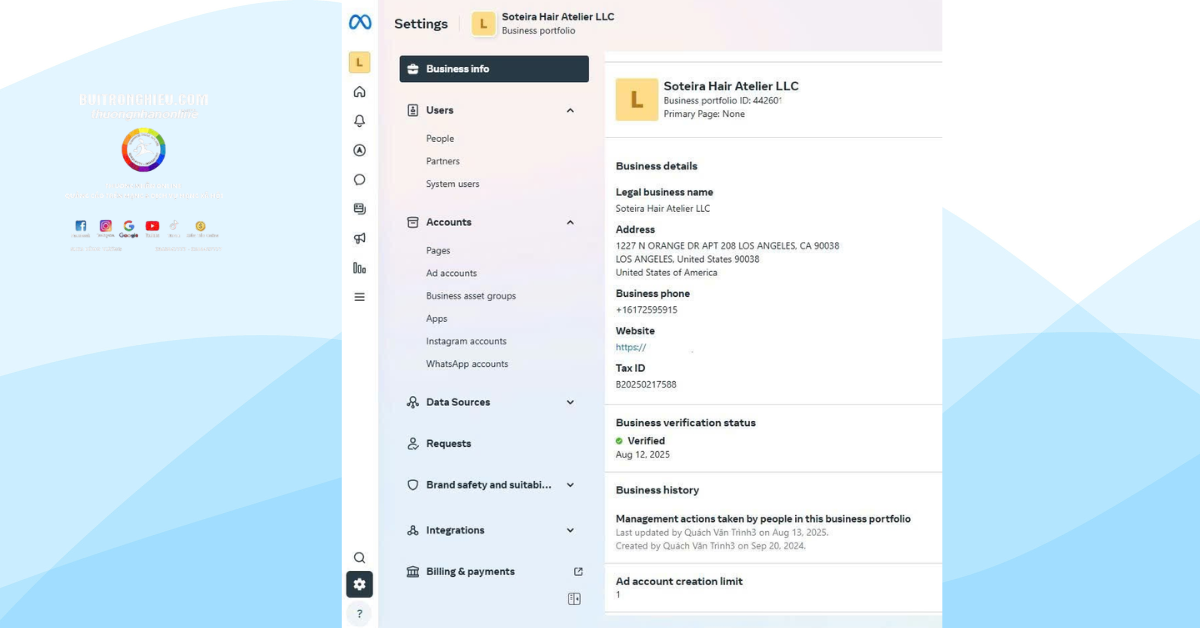Image resolution: width=1200 pixels, height=628 pixels.
Task: Open Business asset groups item
Action: click(471, 296)
